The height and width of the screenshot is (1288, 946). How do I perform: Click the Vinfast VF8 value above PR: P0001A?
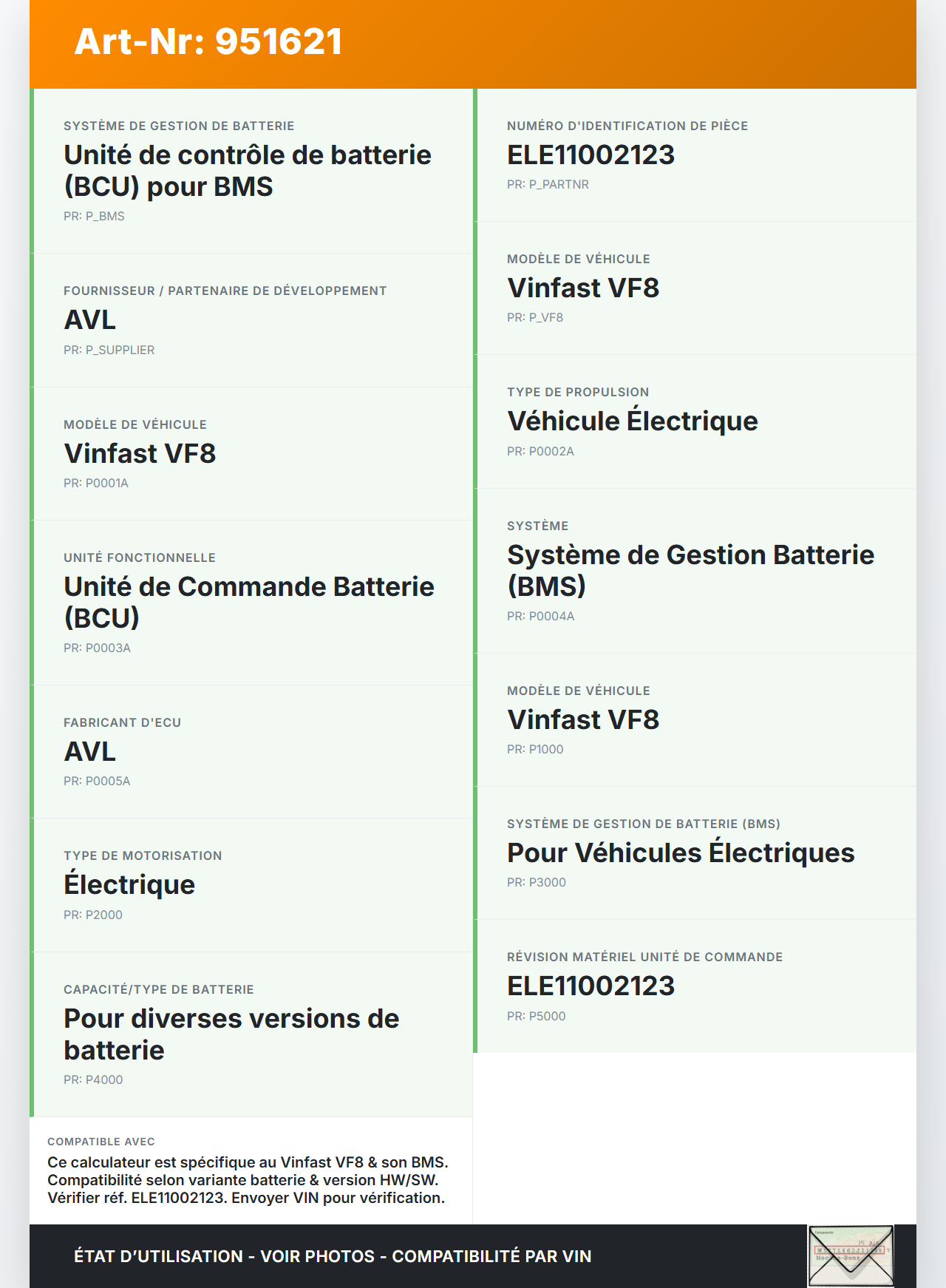(x=140, y=453)
